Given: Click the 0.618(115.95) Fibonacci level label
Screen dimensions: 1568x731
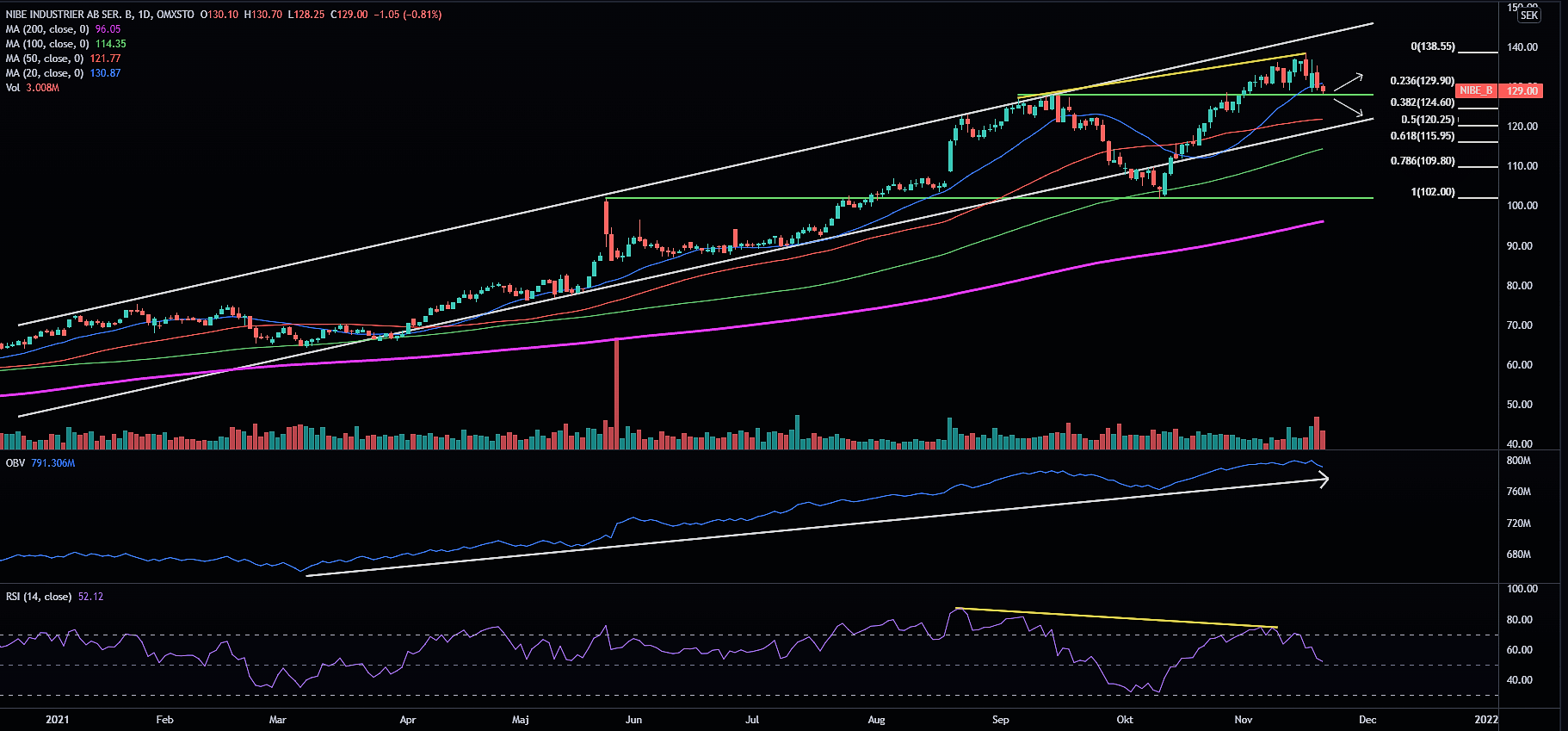Looking at the screenshot, I should (x=1422, y=136).
